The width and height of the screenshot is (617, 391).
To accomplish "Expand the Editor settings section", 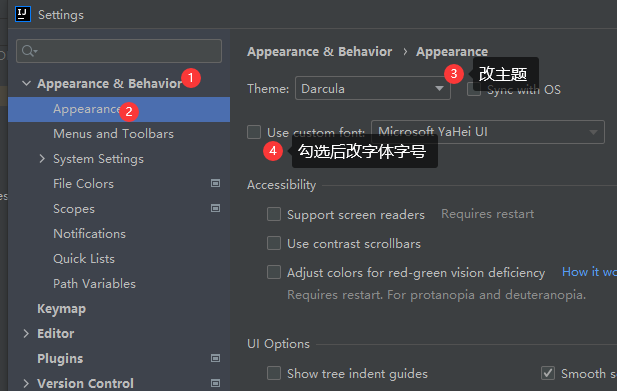I will point(26,334).
